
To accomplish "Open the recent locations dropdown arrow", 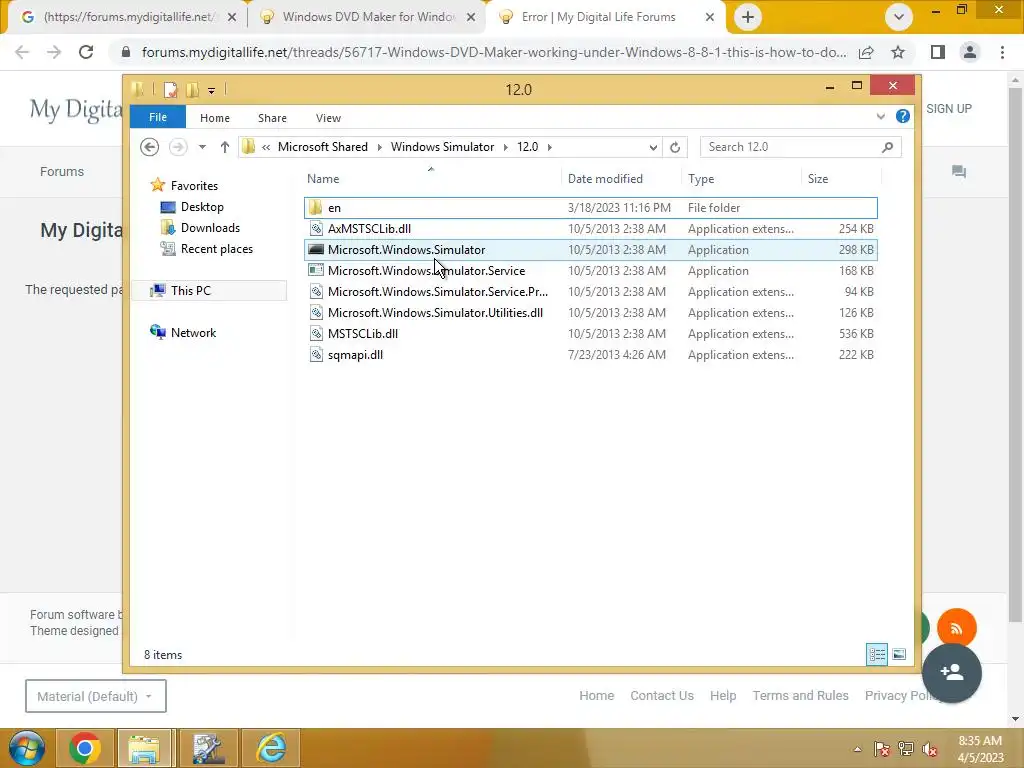I will pyautogui.click(x=202, y=147).
